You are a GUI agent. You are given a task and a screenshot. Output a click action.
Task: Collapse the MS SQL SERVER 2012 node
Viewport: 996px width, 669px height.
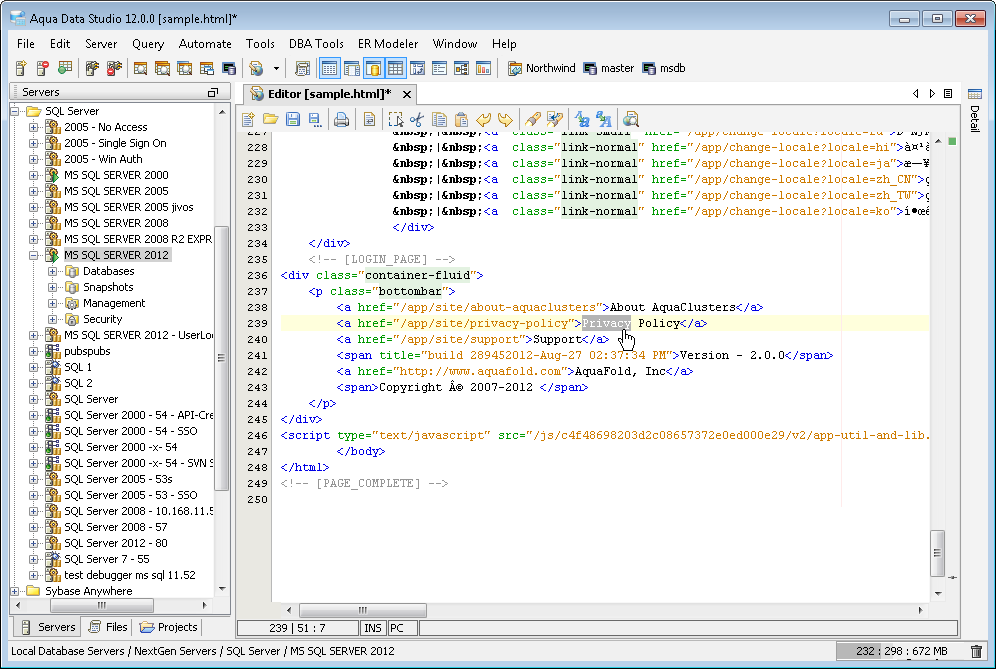(x=35, y=255)
